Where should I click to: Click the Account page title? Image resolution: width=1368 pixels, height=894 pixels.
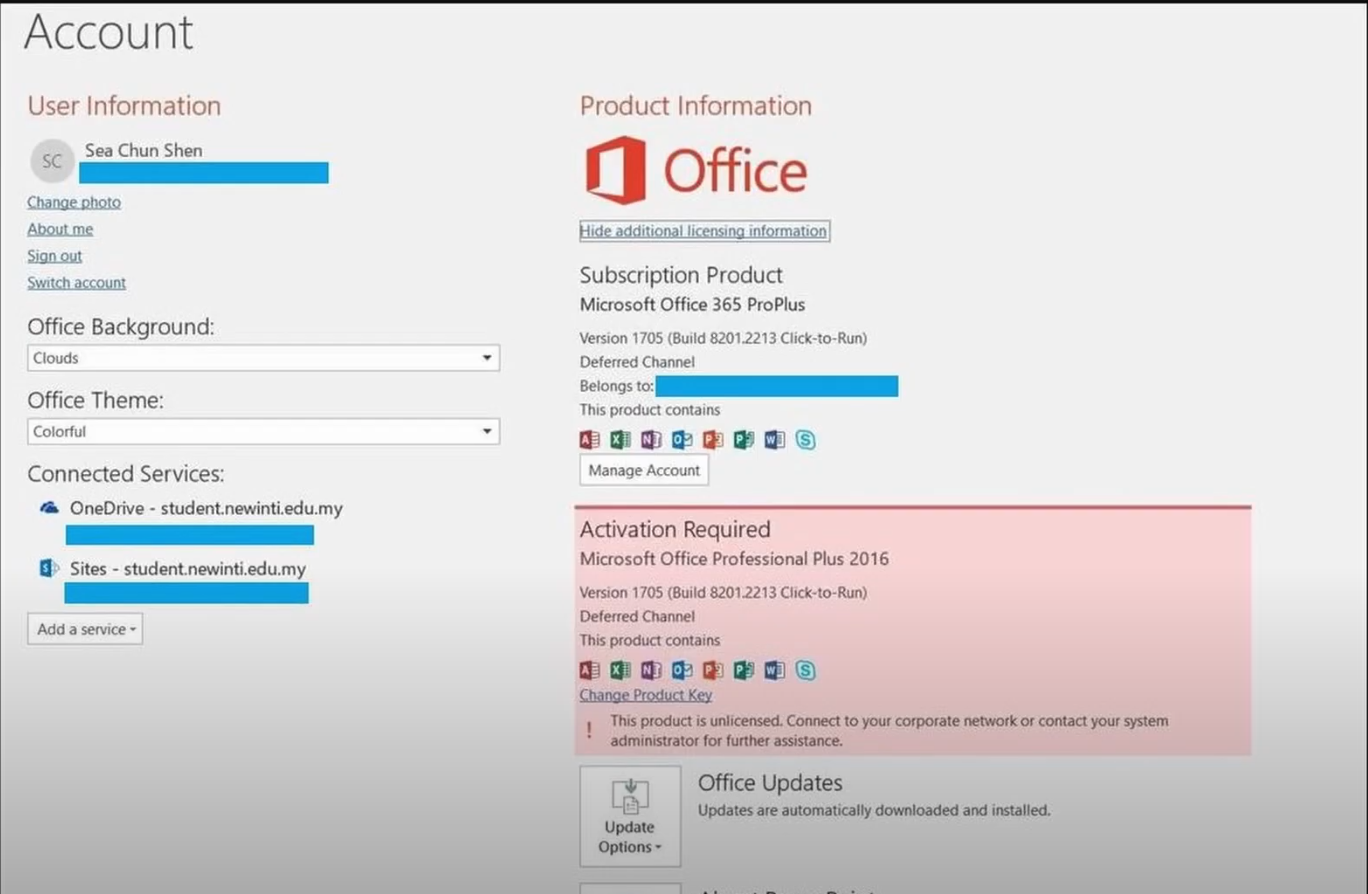tap(108, 32)
